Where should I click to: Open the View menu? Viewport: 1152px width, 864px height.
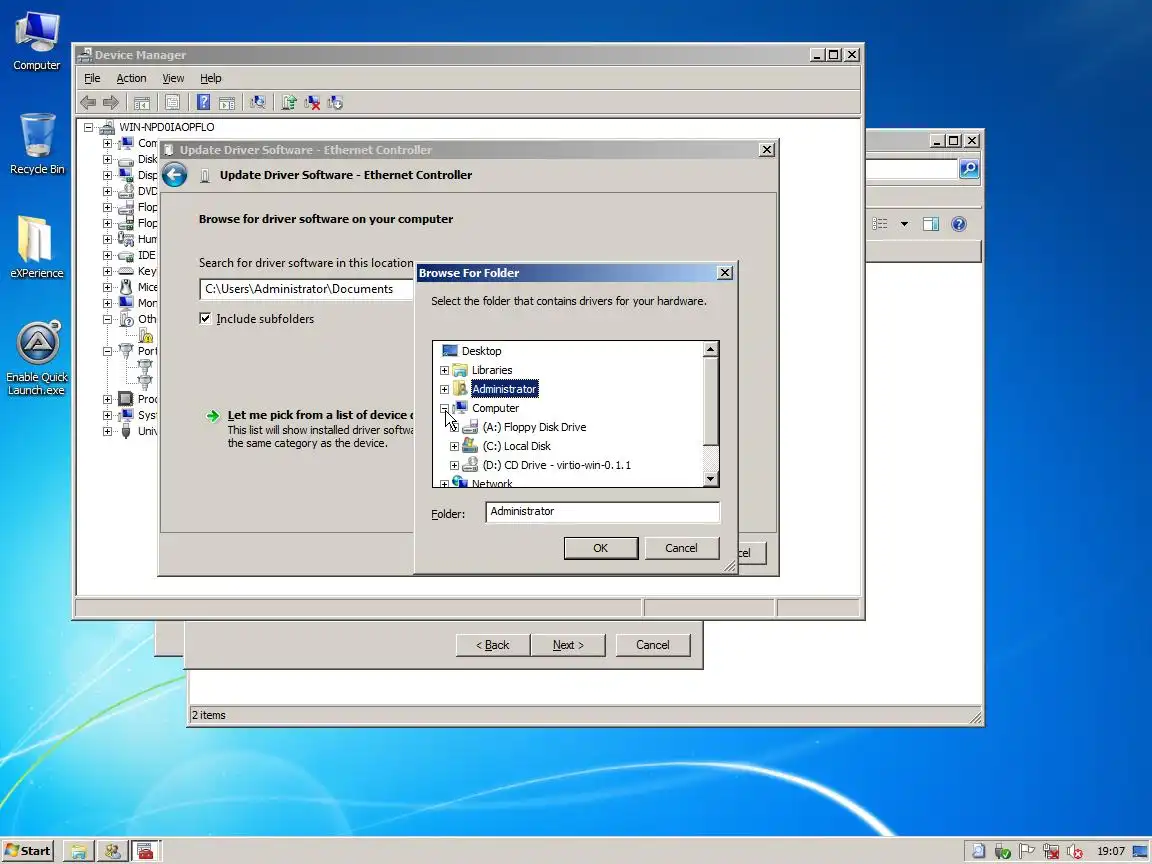[x=173, y=78]
